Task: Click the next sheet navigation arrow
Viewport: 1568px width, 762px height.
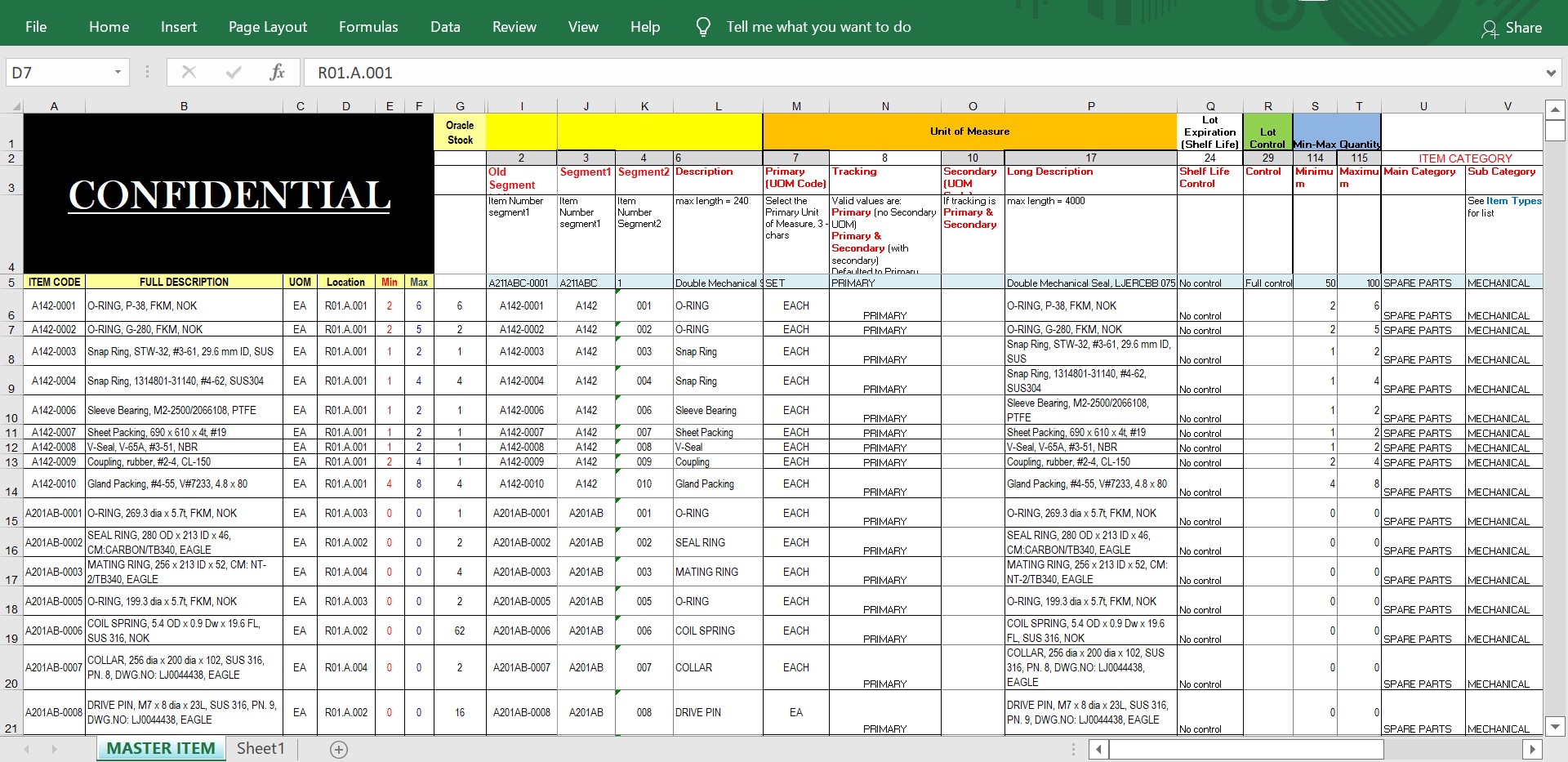Action: point(55,749)
